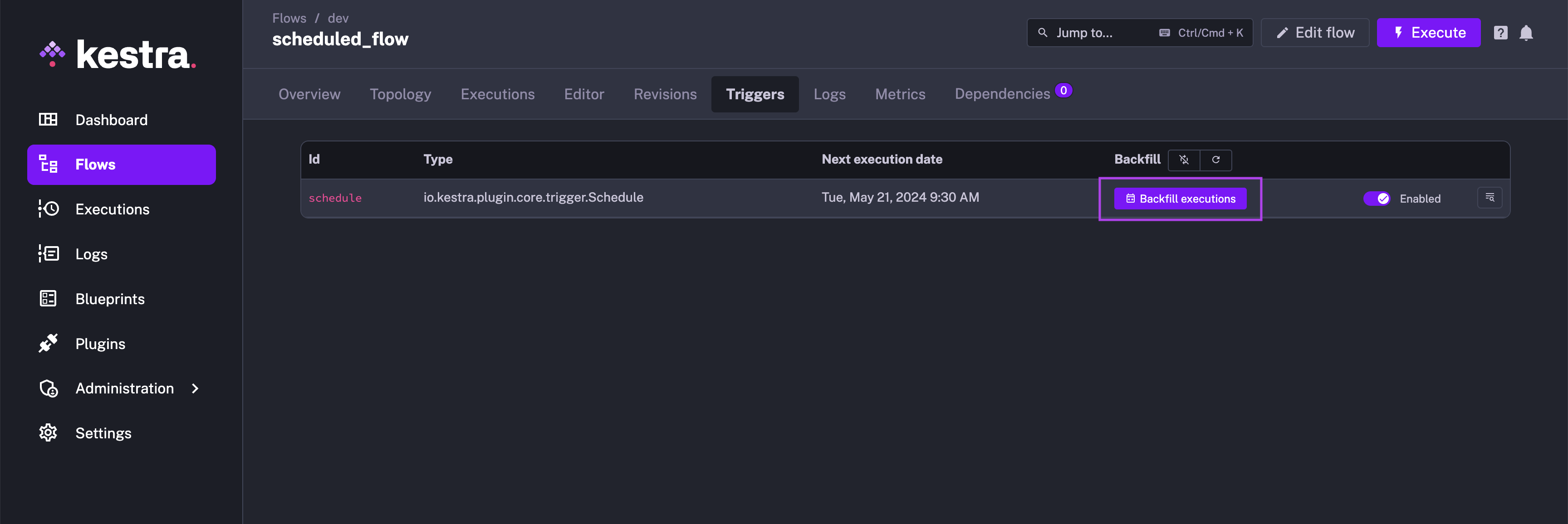Click the Kestra logo
The image size is (1568, 524).
118,55
